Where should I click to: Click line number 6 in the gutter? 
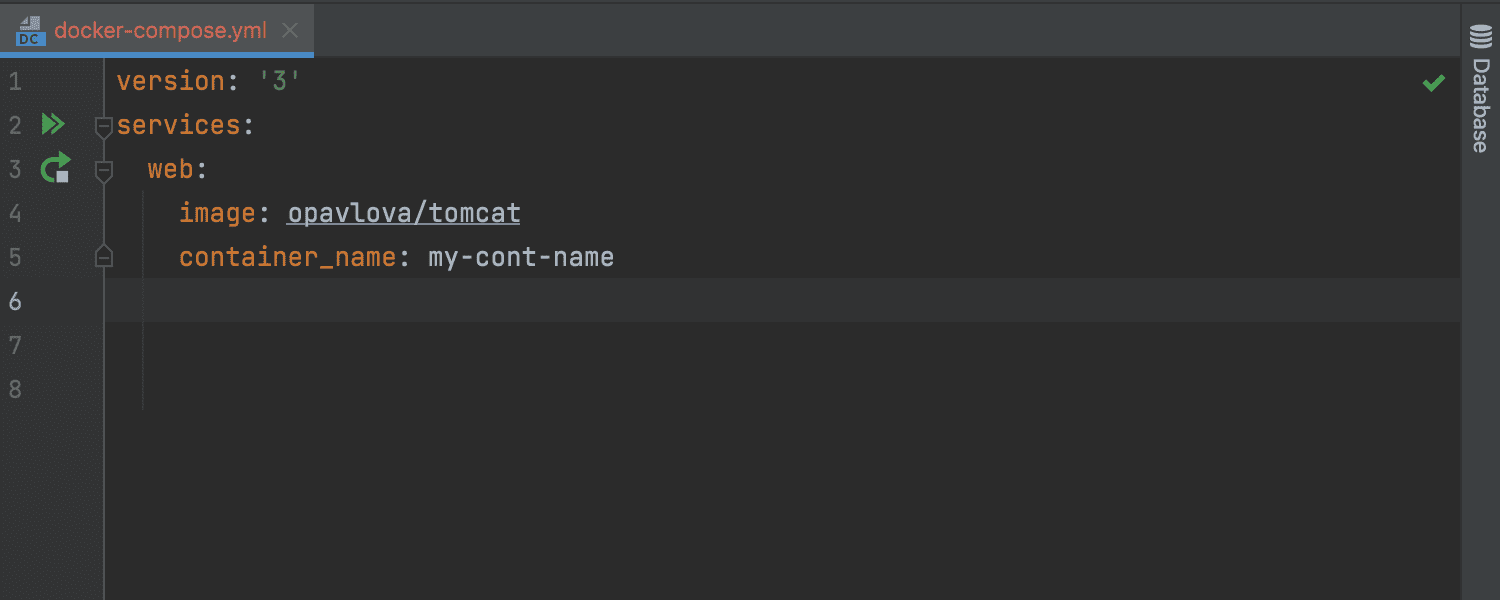(14, 301)
